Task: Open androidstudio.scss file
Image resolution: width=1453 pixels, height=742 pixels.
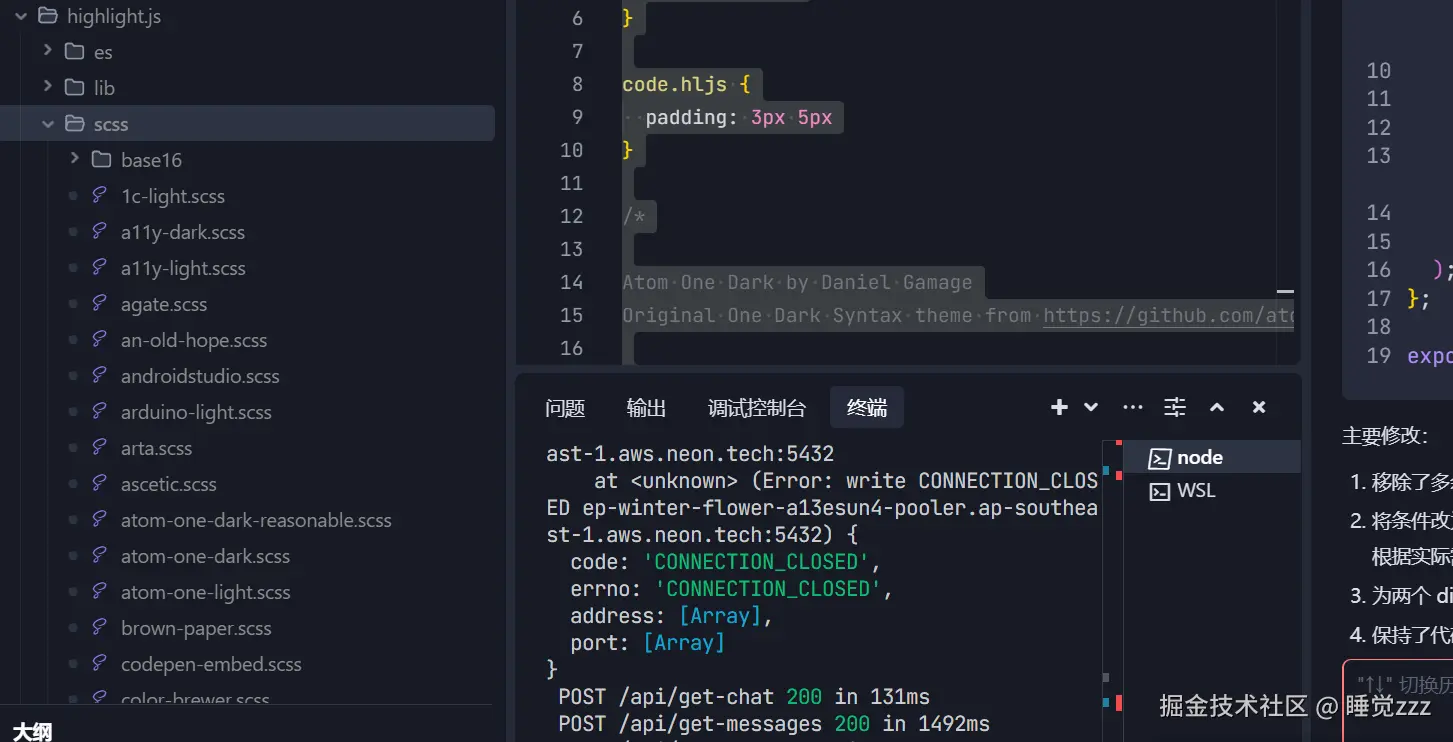Action: pos(200,376)
